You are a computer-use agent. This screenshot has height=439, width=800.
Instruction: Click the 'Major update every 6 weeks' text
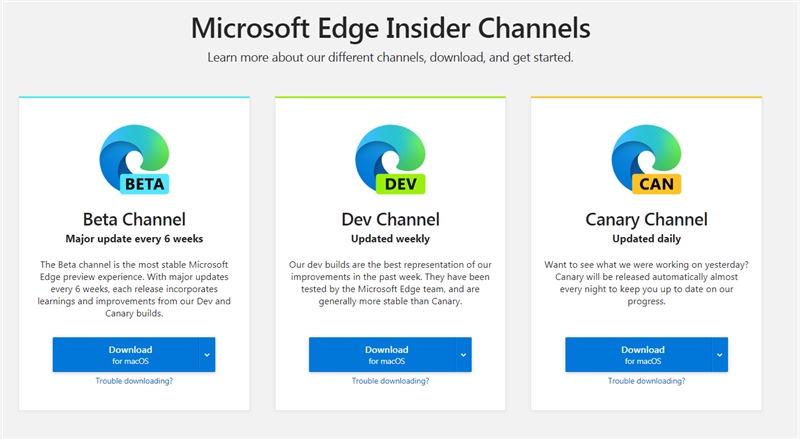134,239
